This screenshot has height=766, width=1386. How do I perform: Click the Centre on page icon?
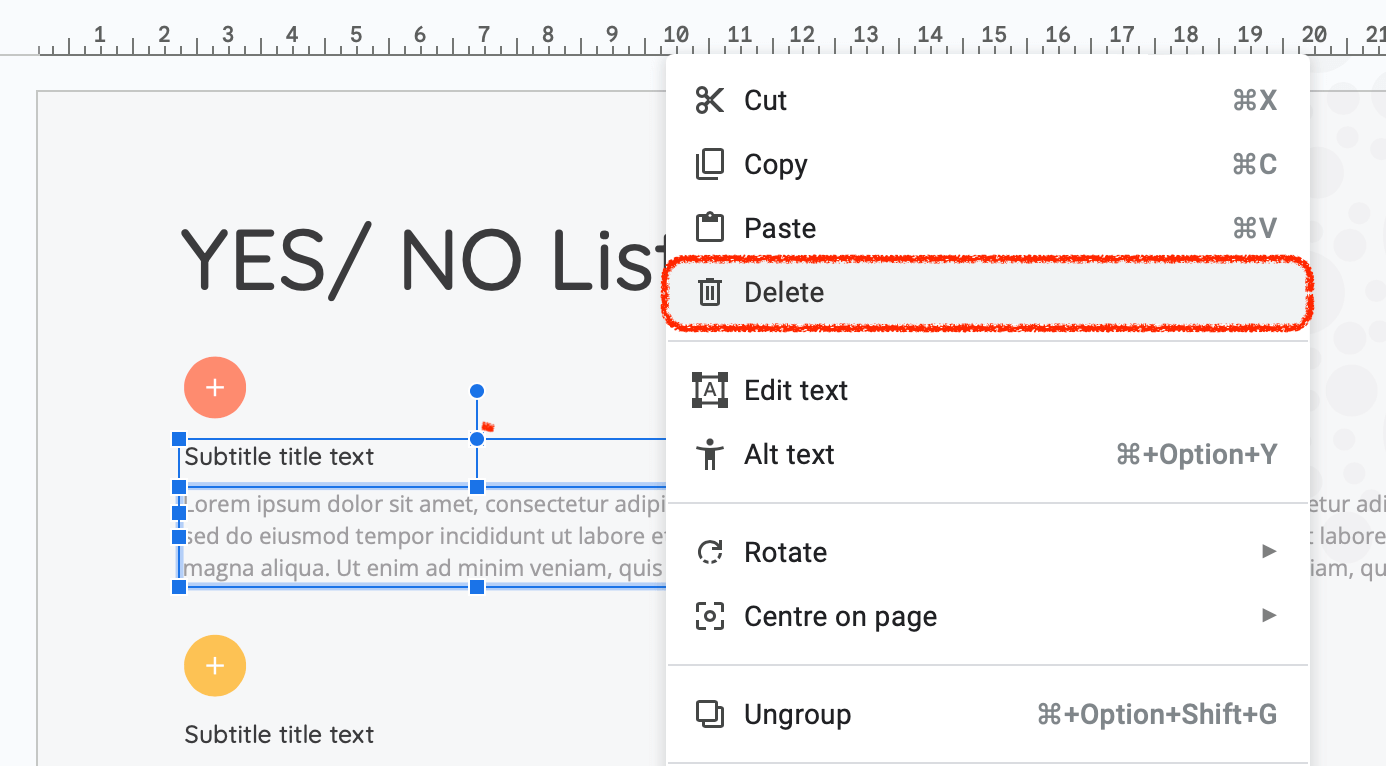(709, 616)
